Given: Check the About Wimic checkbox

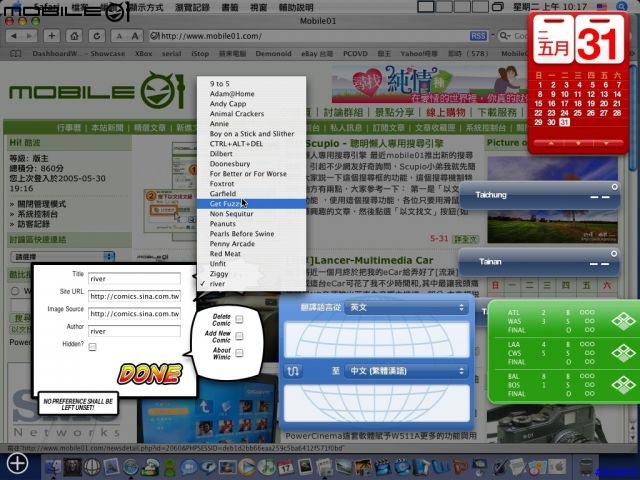Looking at the screenshot, I should pyautogui.click(x=239, y=353).
